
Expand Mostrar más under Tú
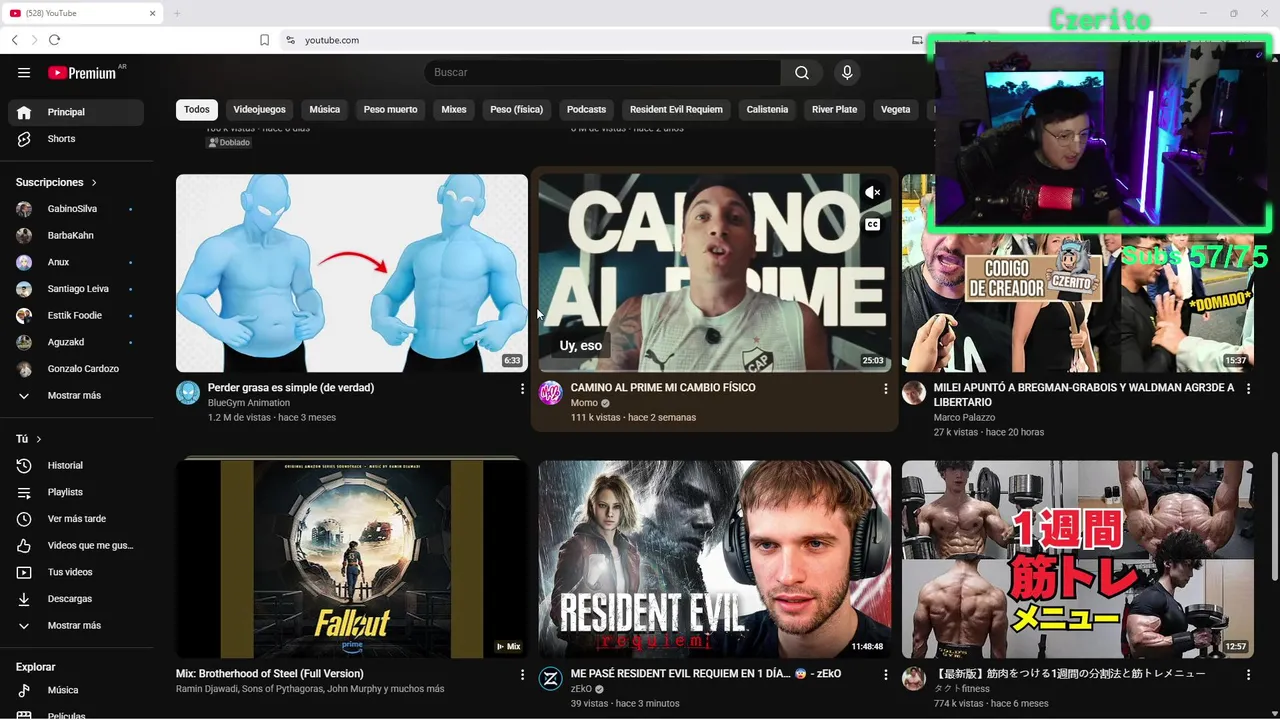tap(76, 625)
